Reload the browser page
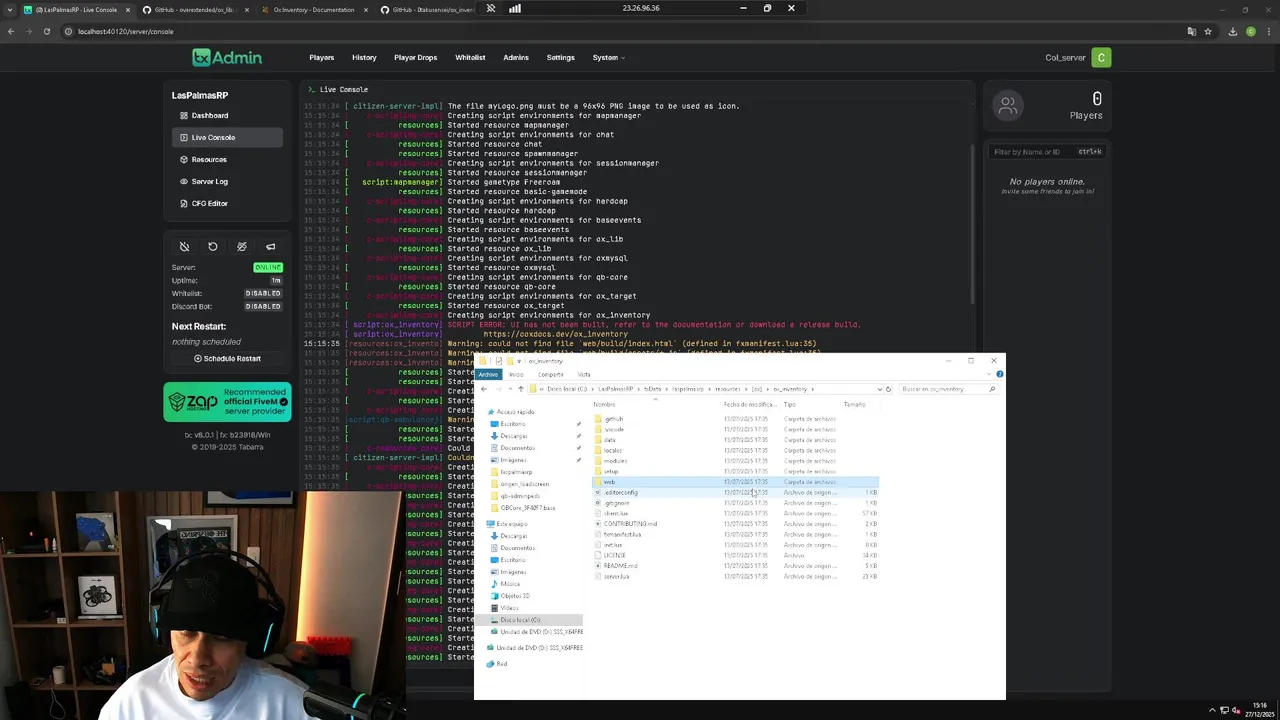This screenshot has height=720, width=1280. tap(46, 31)
